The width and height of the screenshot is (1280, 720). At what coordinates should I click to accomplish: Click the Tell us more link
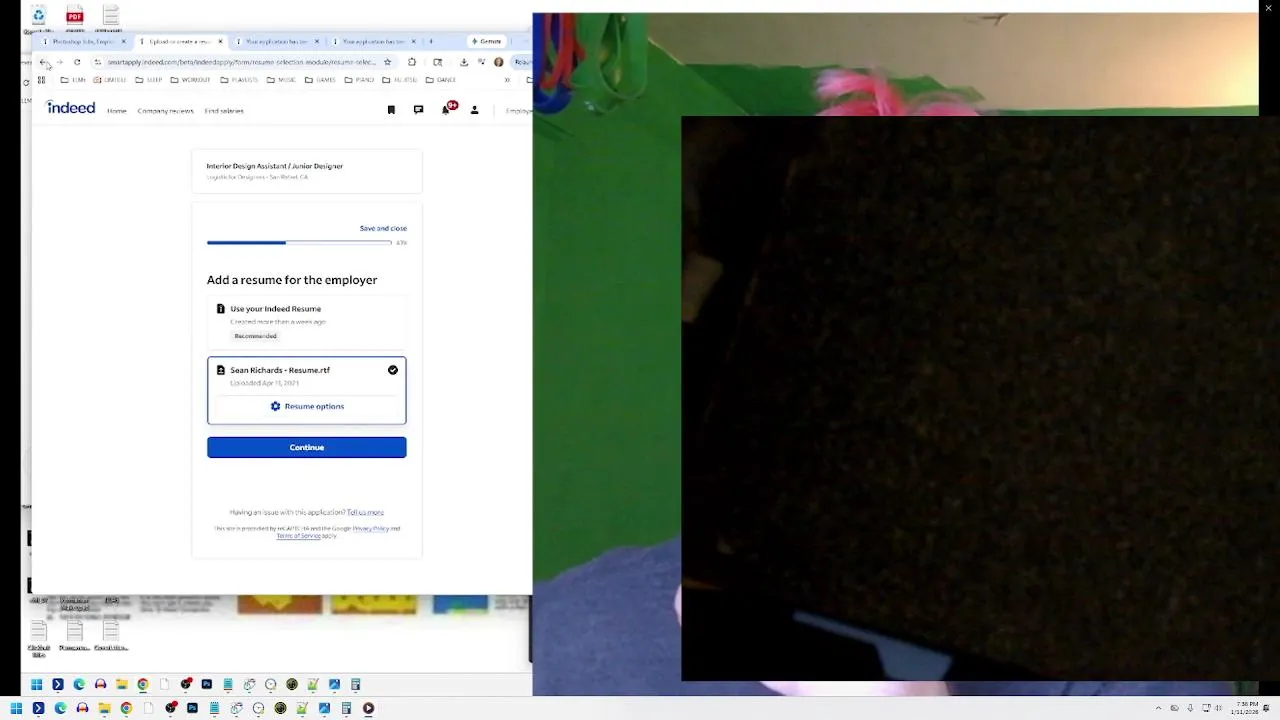point(365,512)
